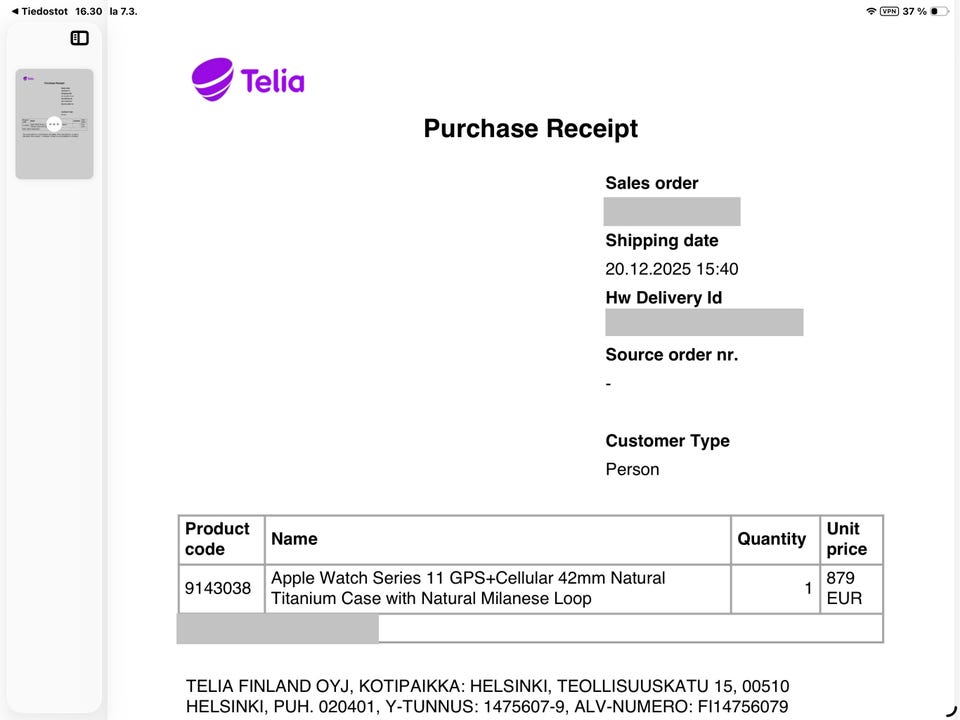
Task: Click the redacted Sales order value
Action: 671,212
